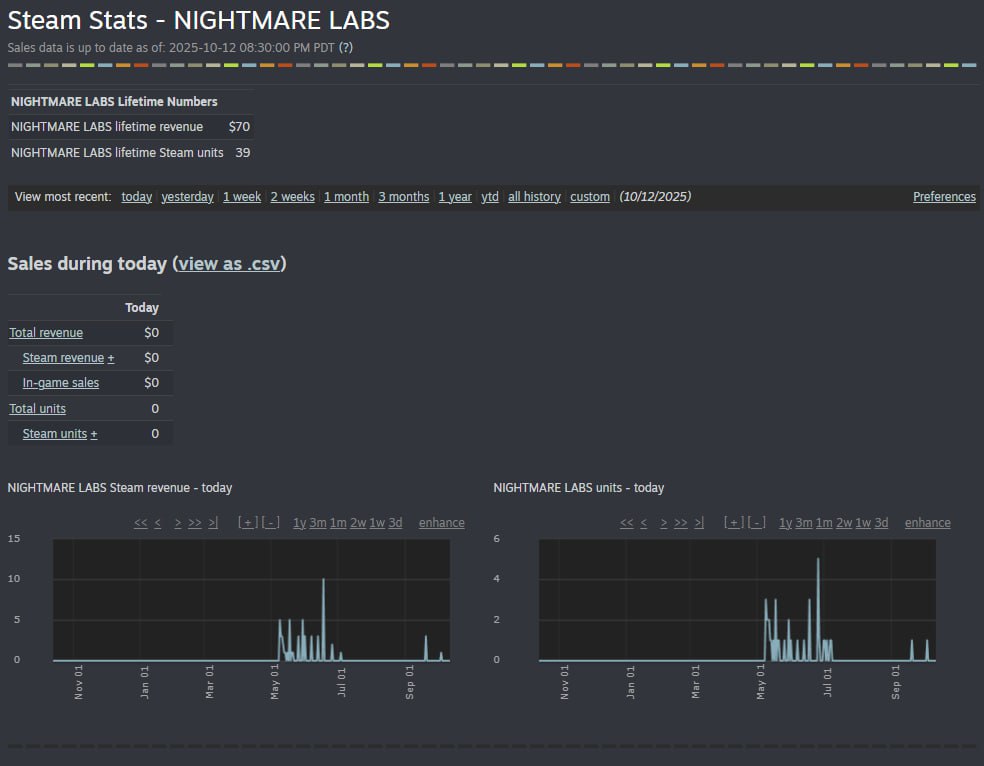Choose the 'ytd' time range
The image size is (984, 766).
click(x=490, y=197)
